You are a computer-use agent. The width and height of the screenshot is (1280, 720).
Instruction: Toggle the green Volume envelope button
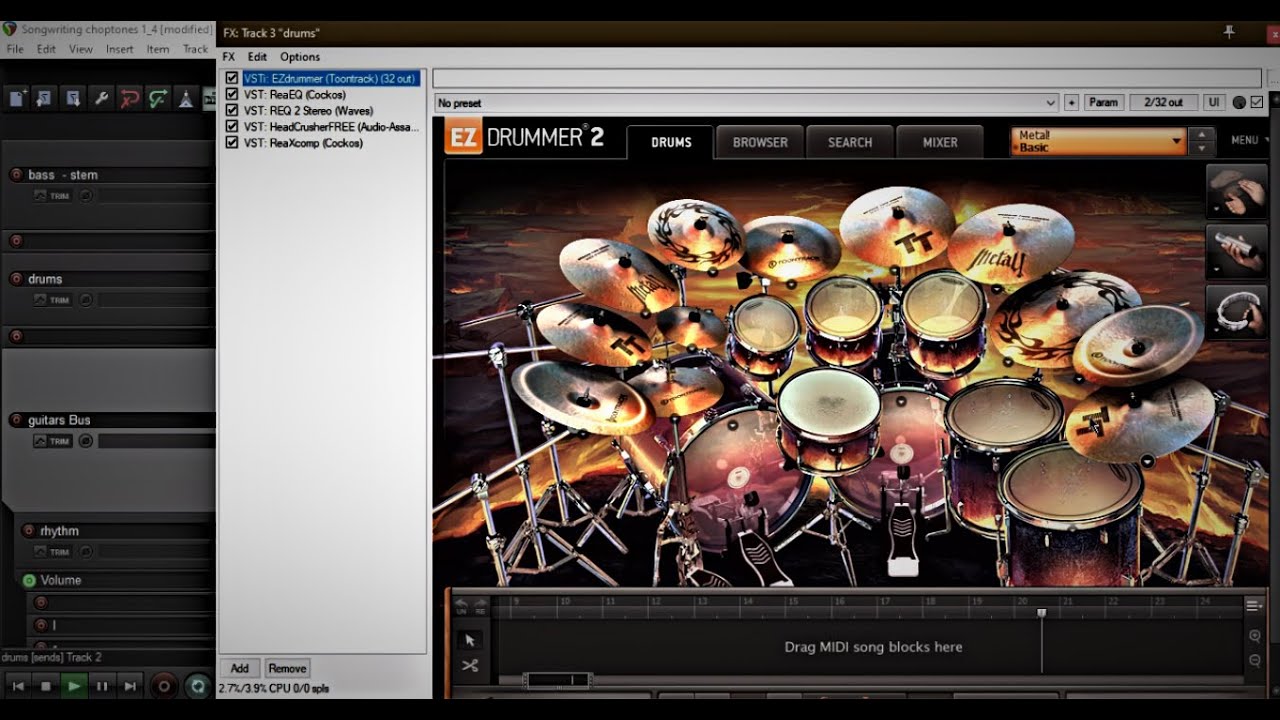[x=28, y=580]
